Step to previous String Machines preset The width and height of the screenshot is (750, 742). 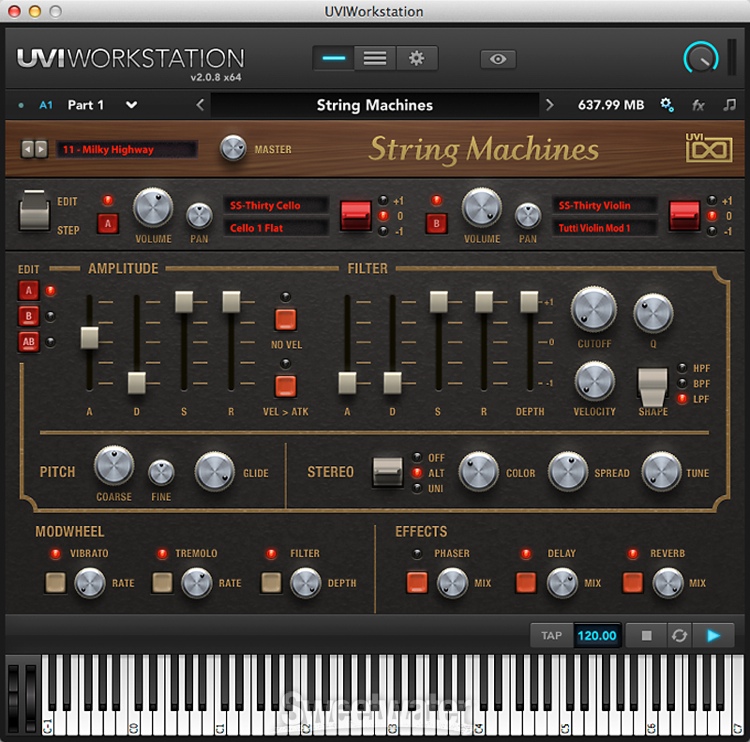(x=28, y=149)
